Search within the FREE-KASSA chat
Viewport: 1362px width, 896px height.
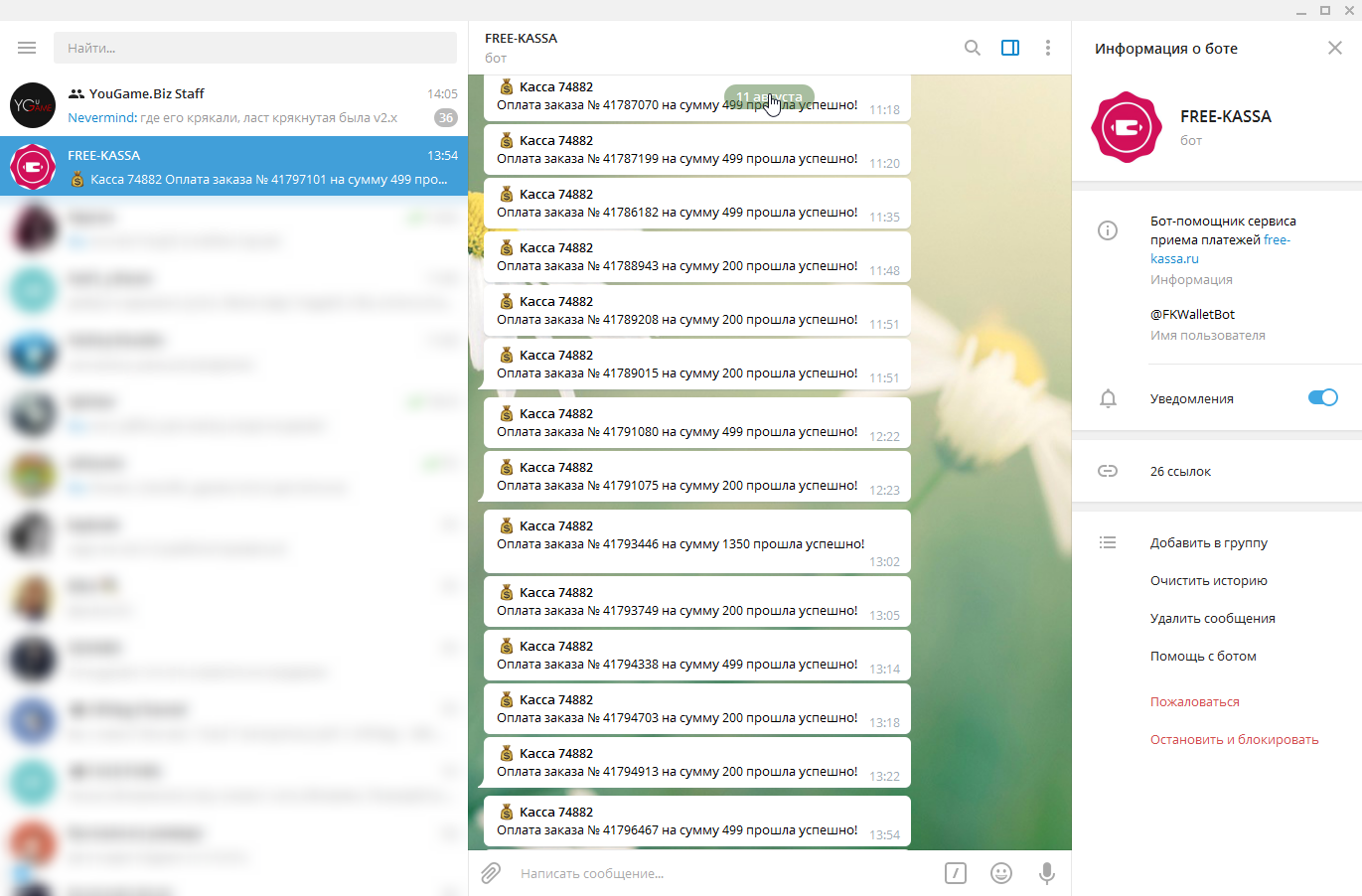pyautogui.click(x=973, y=48)
